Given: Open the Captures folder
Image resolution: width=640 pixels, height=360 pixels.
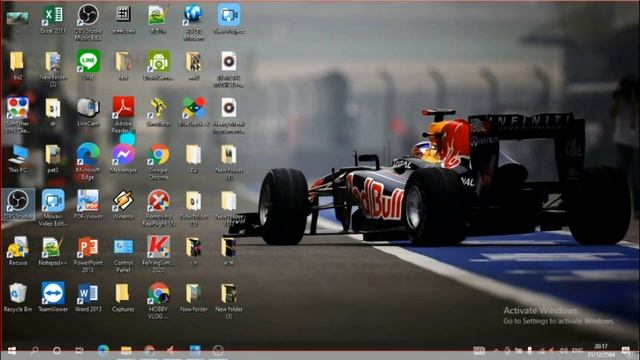Looking at the screenshot, I should point(123,298).
